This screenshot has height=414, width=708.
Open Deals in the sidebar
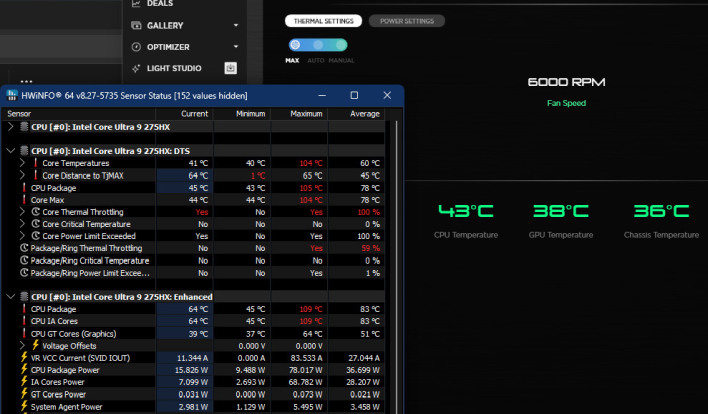click(x=161, y=4)
